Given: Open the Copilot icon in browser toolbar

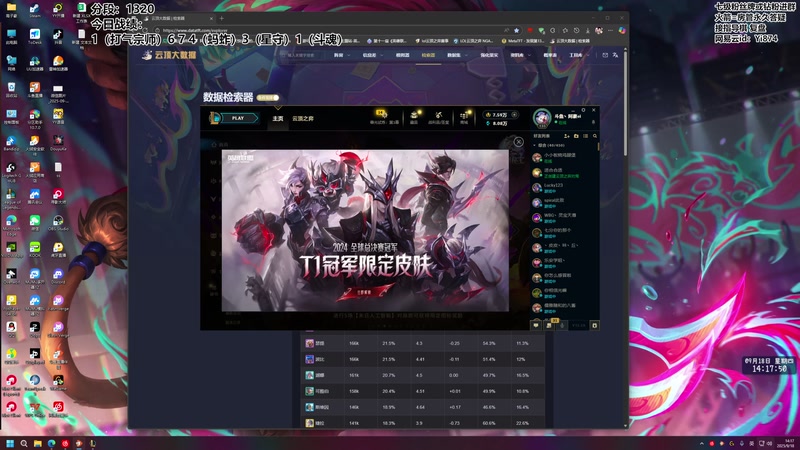Looking at the screenshot, I should coord(622,31).
